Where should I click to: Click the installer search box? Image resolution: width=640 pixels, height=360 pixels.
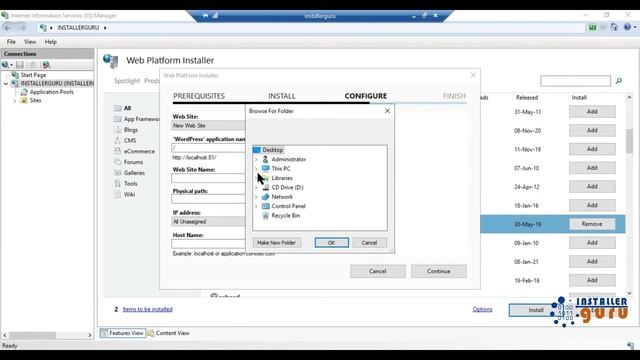click(575, 81)
